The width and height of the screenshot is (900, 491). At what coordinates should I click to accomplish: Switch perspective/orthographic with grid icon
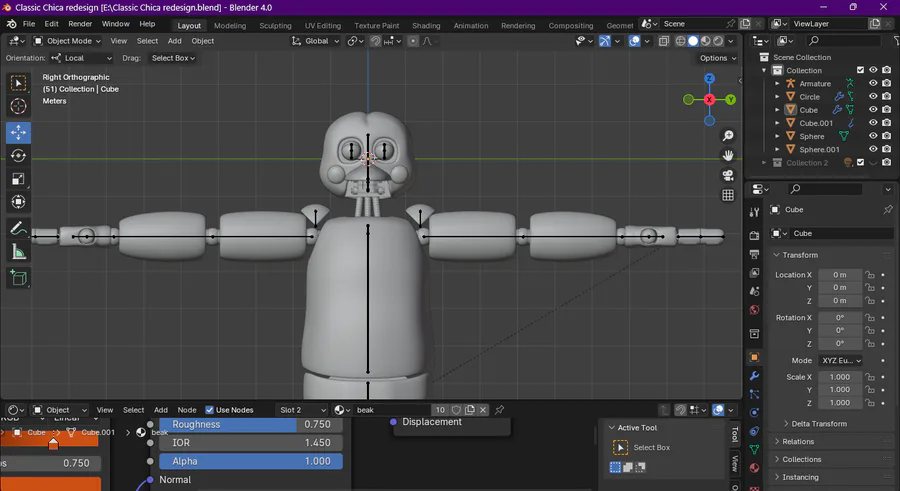728,195
